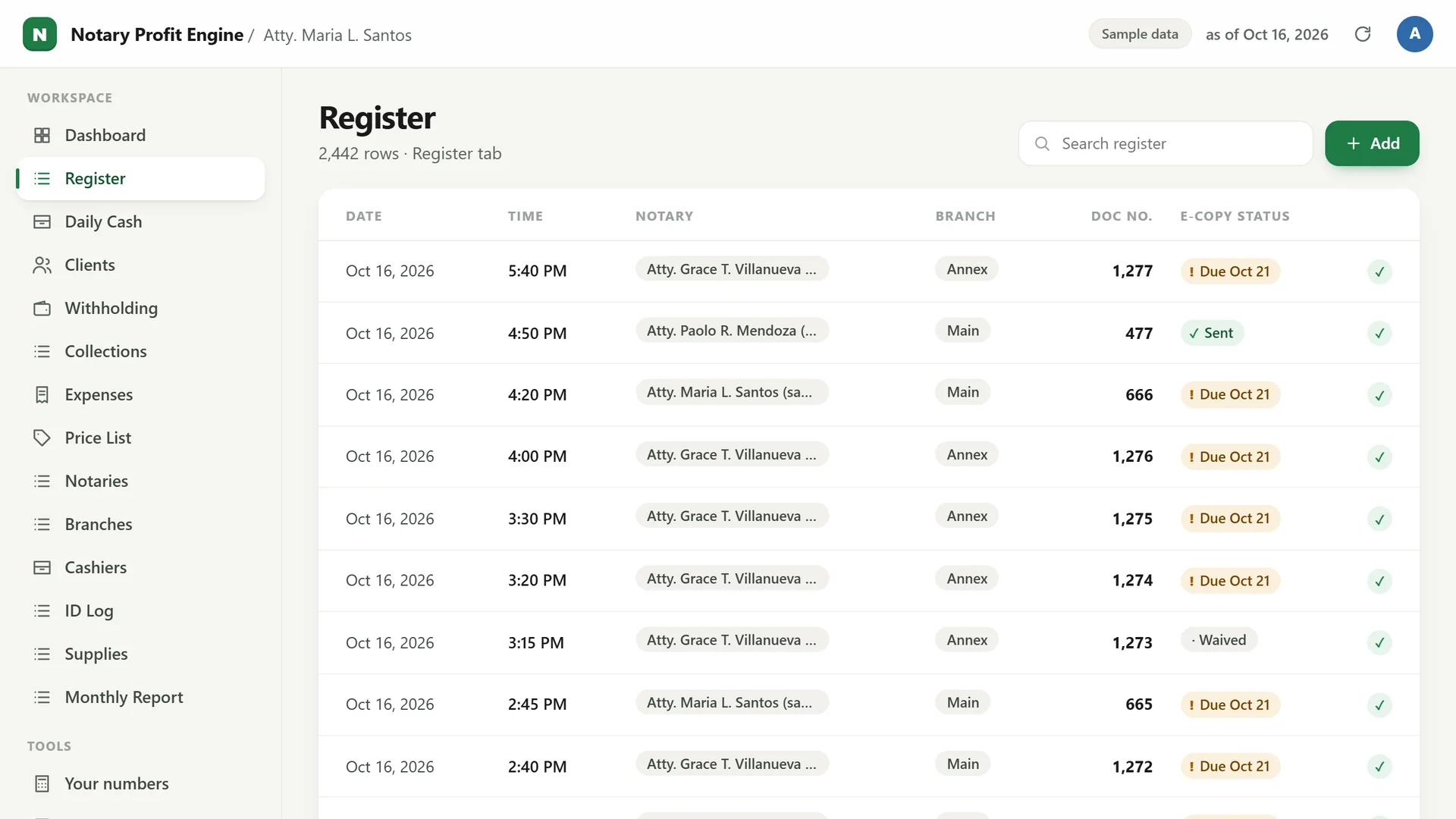Sort by DOC NO. column header

tap(1122, 216)
